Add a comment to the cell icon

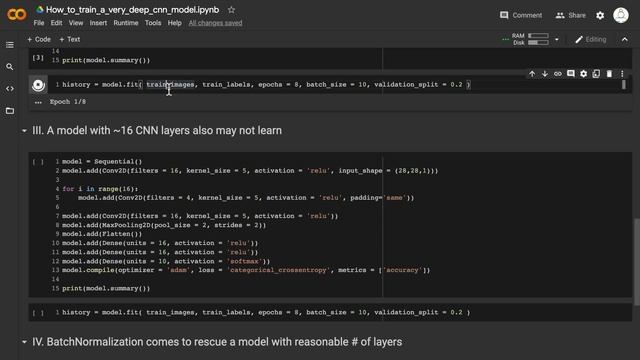click(x=571, y=74)
